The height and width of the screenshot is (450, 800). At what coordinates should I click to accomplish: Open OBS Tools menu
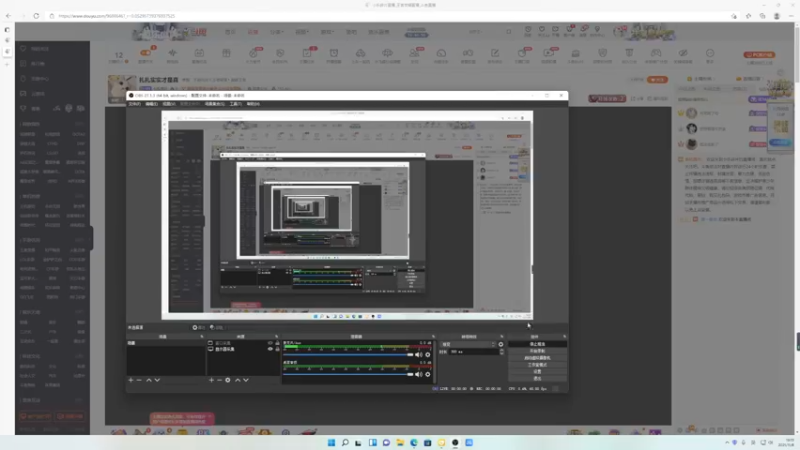coord(235,104)
